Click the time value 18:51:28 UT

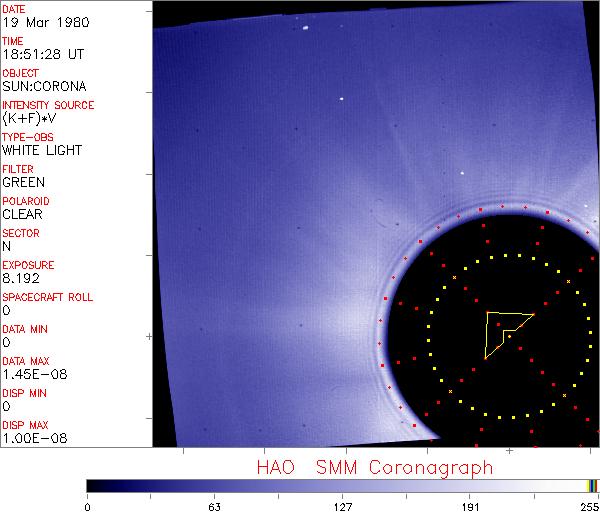(42, 55)
